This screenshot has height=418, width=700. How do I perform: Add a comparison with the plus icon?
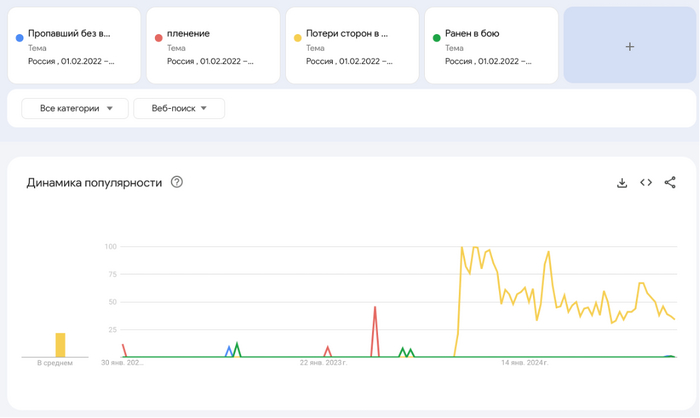(x=629, y=46)
